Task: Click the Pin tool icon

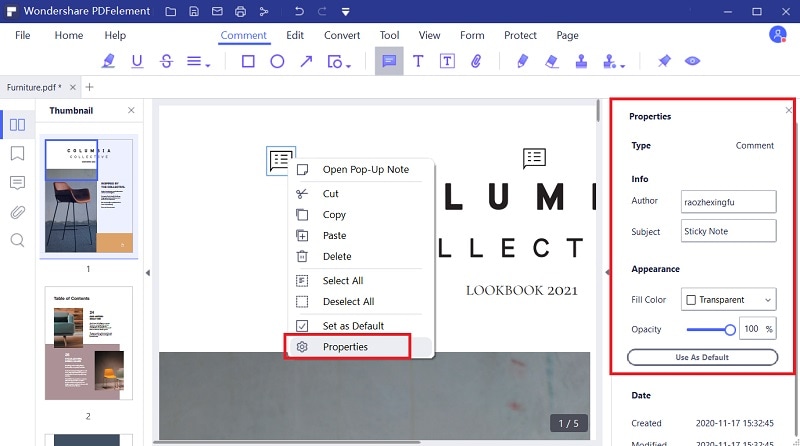Action: [664, 61]
